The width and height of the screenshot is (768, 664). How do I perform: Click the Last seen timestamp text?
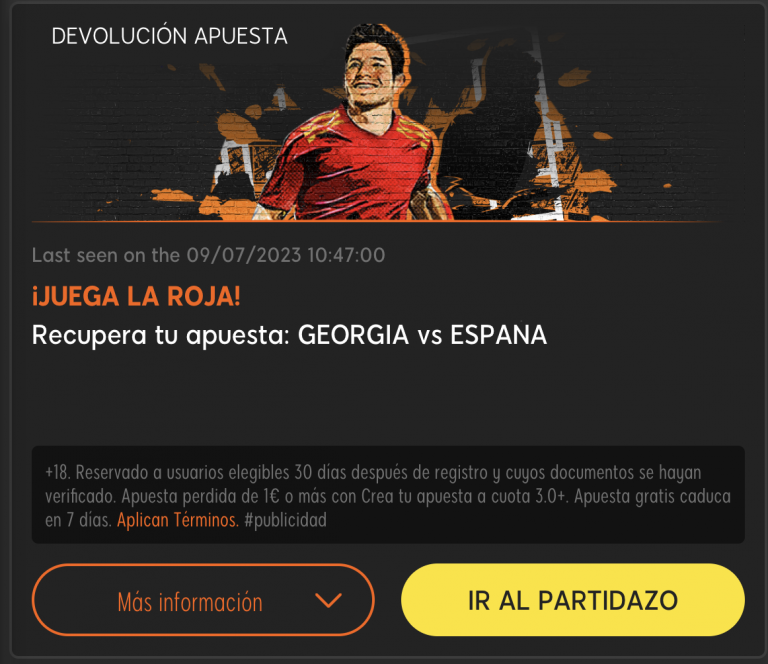(x=208, y=255)
